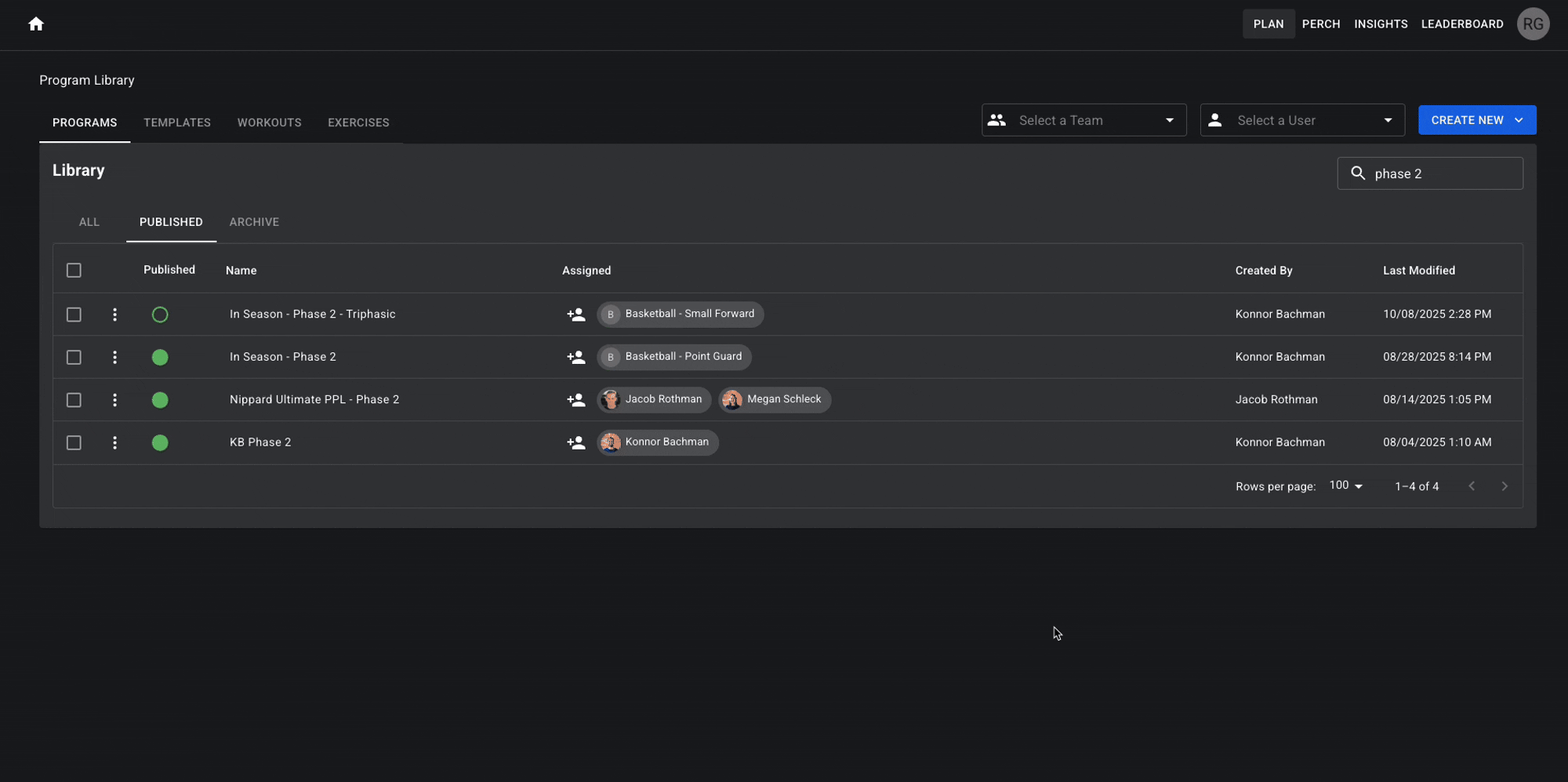Switch to the Programs tab
1568x782 pixels.
[85, 122]
